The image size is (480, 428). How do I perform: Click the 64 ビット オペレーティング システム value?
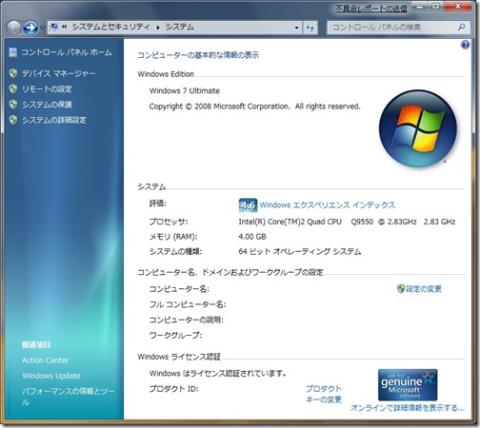point(300,251)
